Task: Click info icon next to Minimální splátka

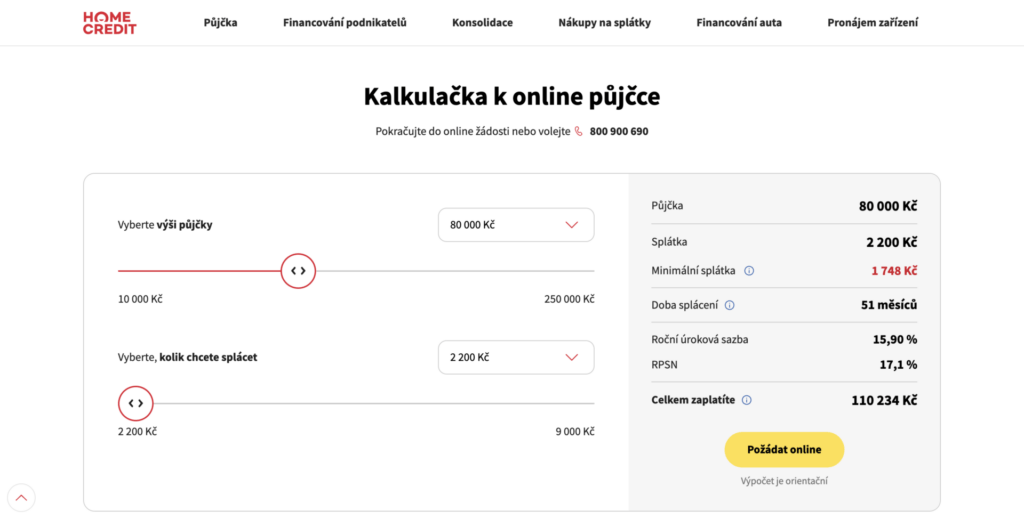Action: (x=749, y=270)
